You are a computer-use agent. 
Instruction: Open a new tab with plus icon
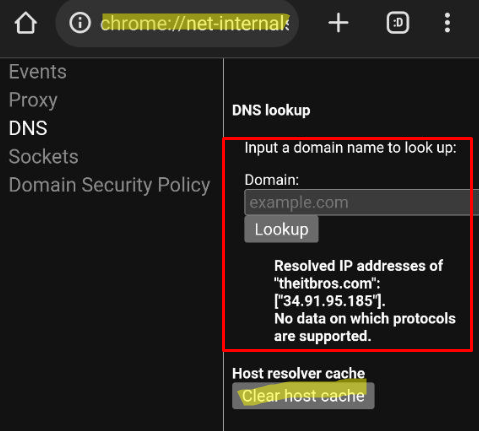point(338,23)
